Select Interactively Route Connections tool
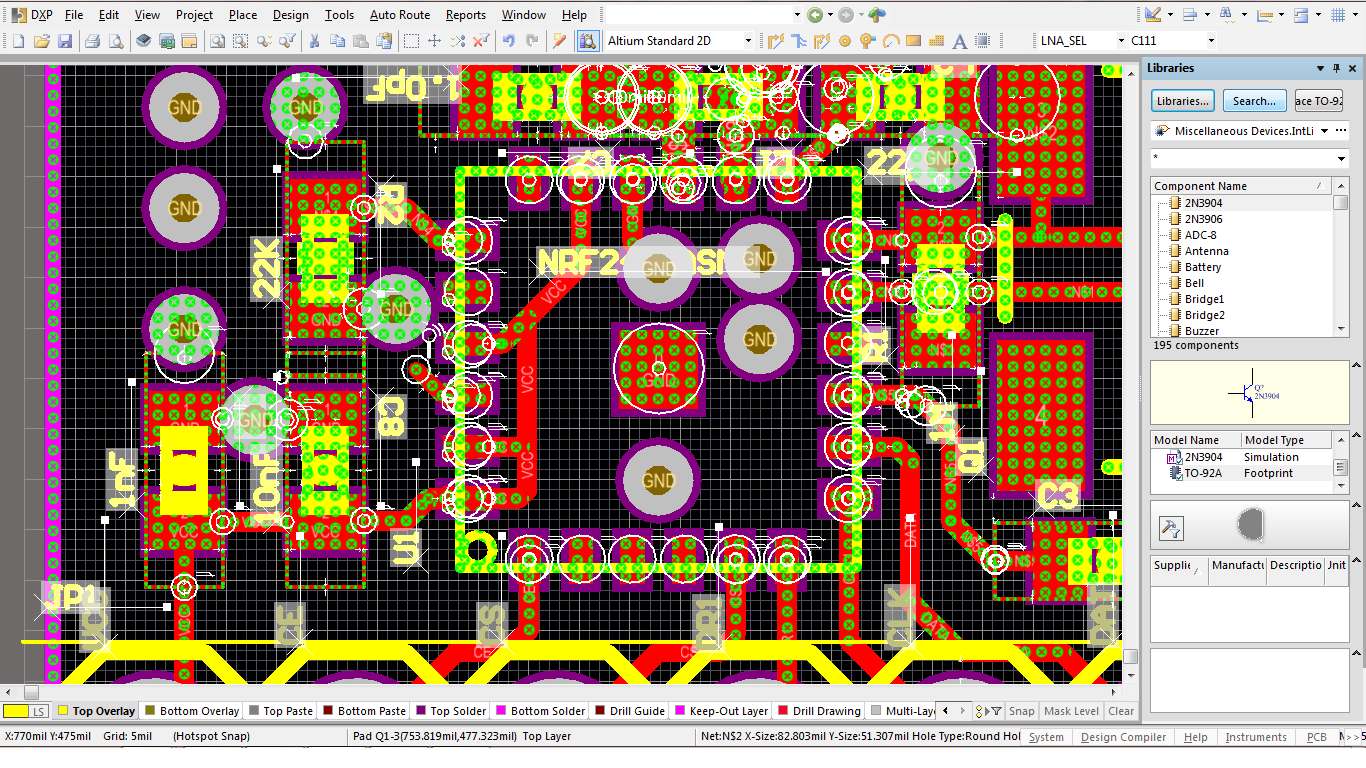This screenshot has height=768, width=1366. point(775,41)
